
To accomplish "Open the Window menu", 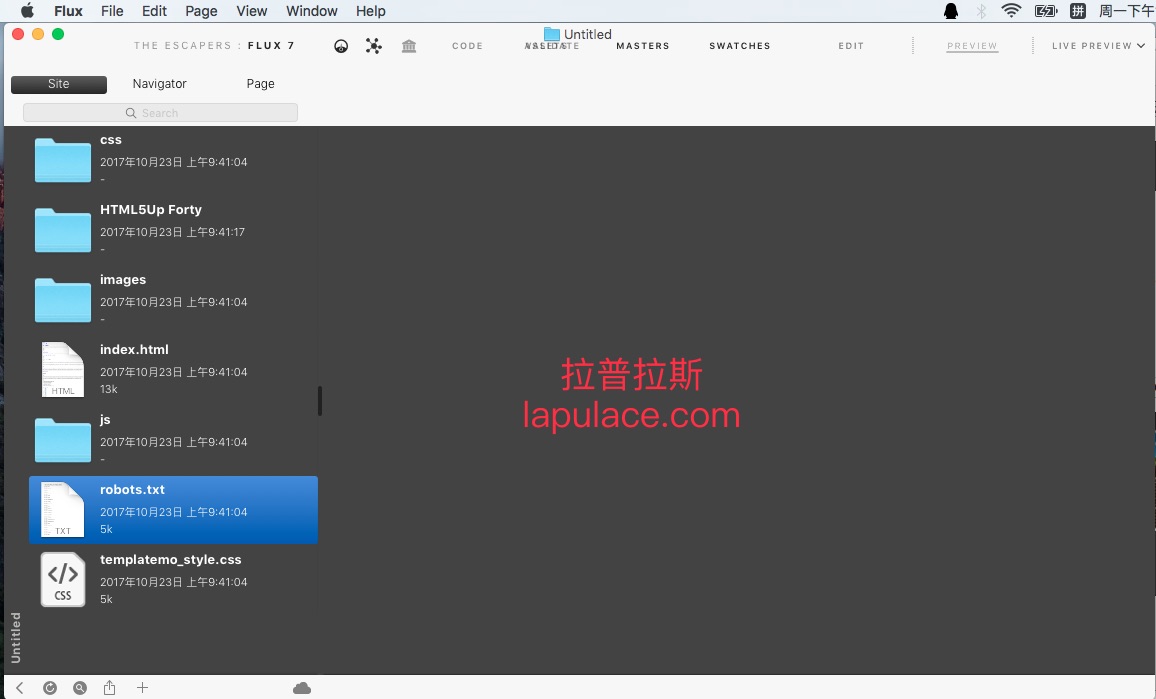I will (x=312, y=11).
